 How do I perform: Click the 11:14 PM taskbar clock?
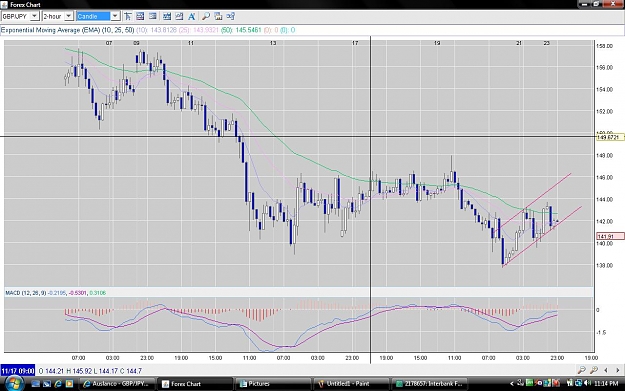coord(606,384)
